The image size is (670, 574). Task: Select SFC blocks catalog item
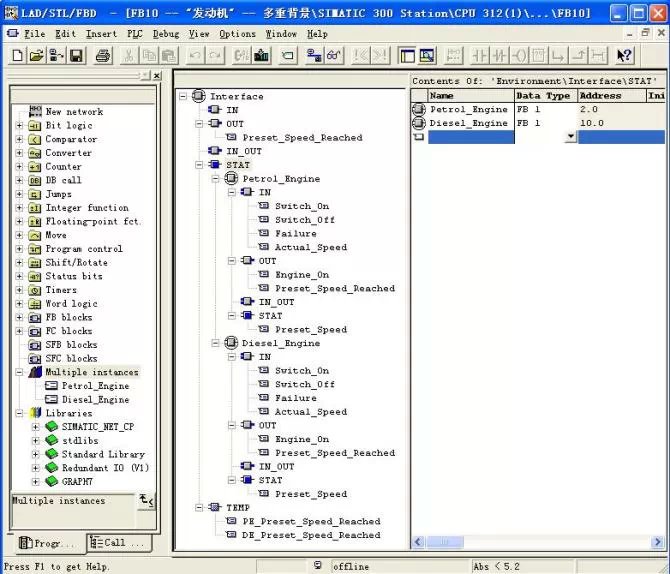coord(71,358)
